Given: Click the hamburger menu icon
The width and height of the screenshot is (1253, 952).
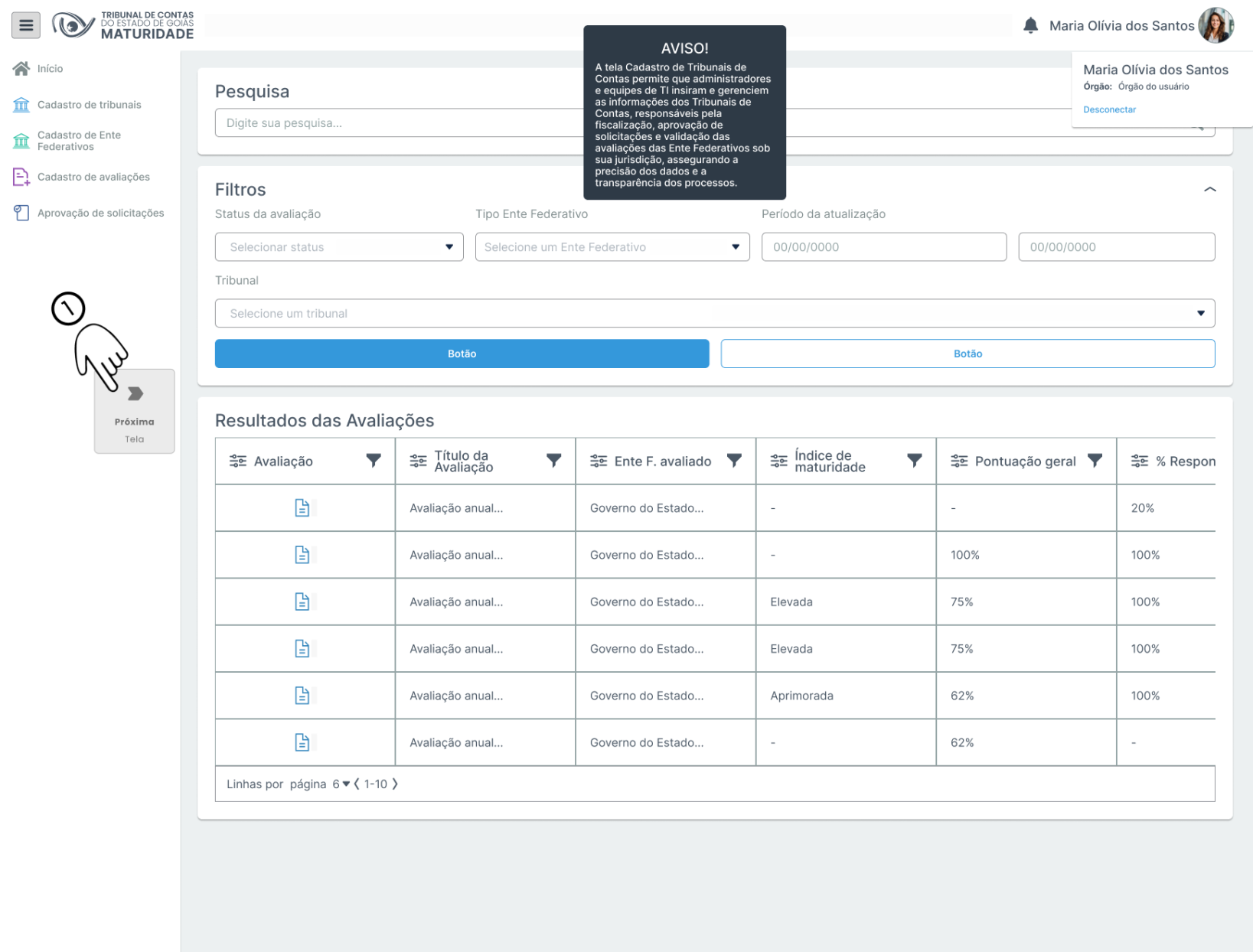Looking at the screenshot, I should pyautogui.click(x=26, y=25).
